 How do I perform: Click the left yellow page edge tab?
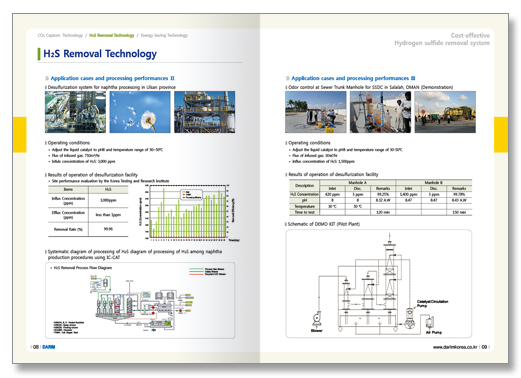tap(20, 135)
